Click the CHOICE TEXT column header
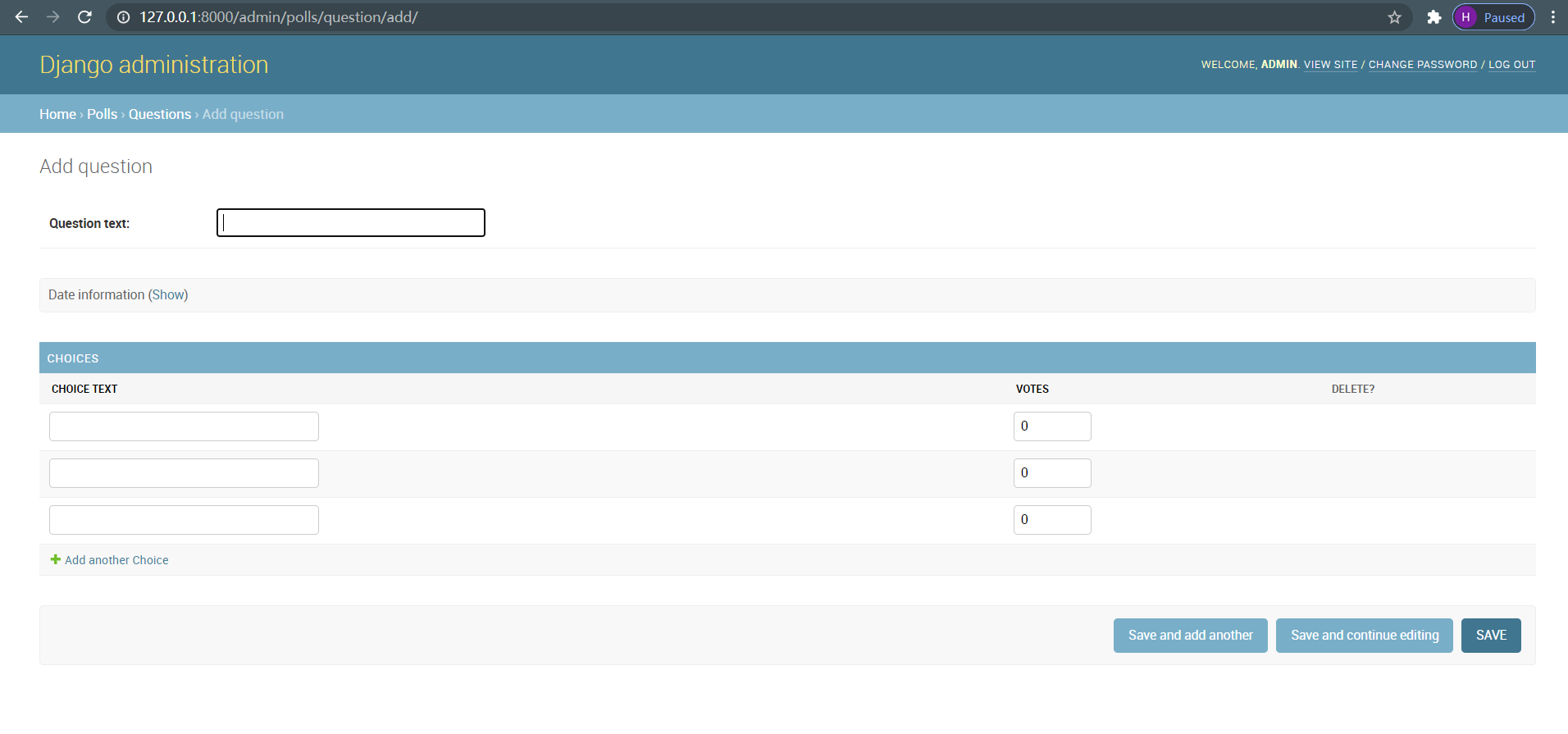Image resolution: width=1568 pixels, height=734 pixels. pos(84,389)
